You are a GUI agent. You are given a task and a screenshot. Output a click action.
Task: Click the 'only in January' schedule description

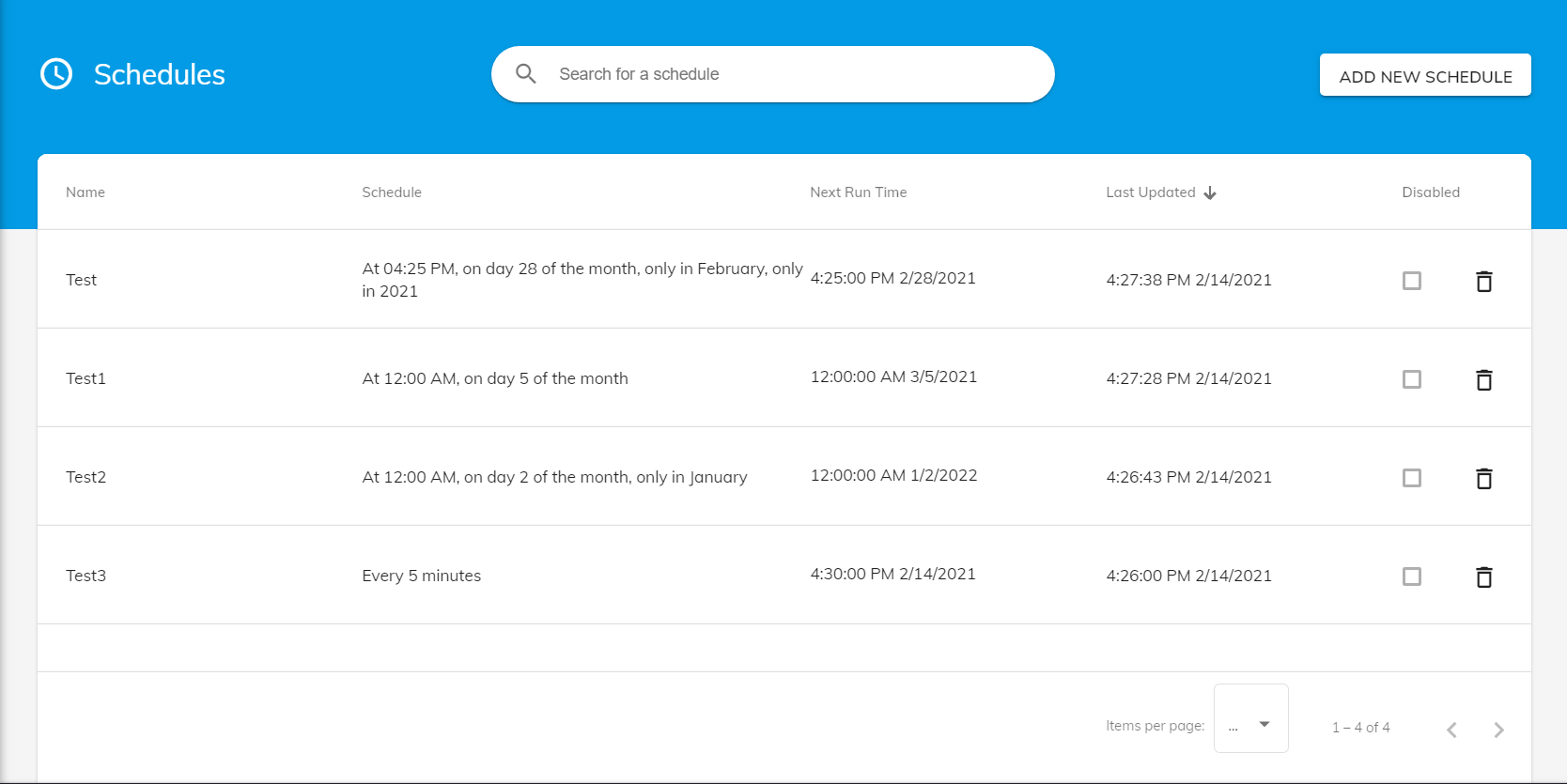tap(554, 477)
